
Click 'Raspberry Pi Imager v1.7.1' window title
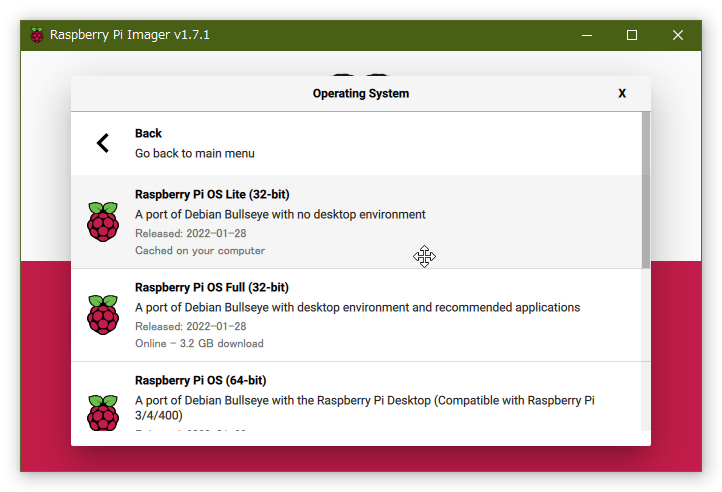coord(129,35)
